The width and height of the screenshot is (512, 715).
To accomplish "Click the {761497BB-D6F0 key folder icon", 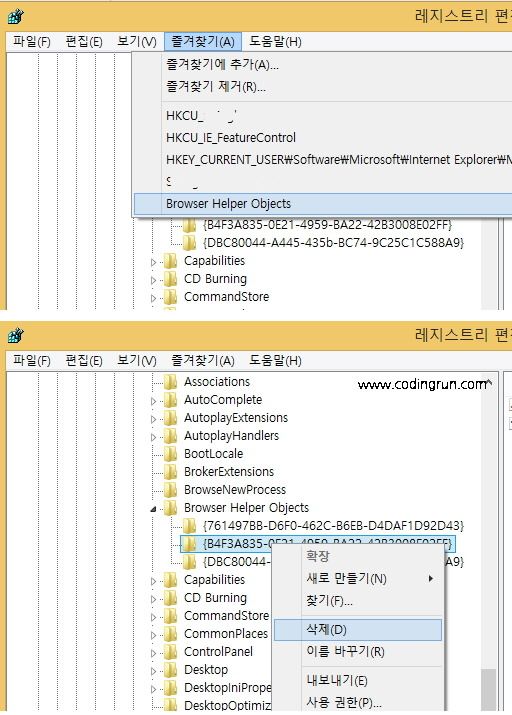I will tap(189, 526).
